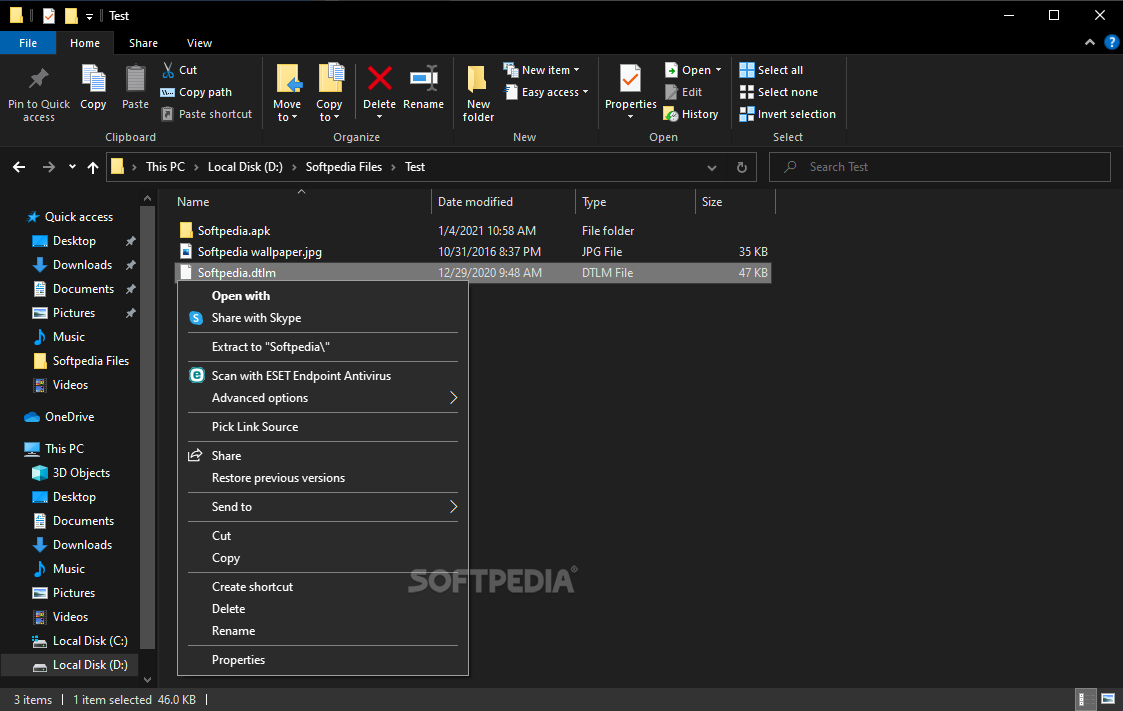
Task: Open OneDrive in the navigation pane
Action: (x=69, y=417)
